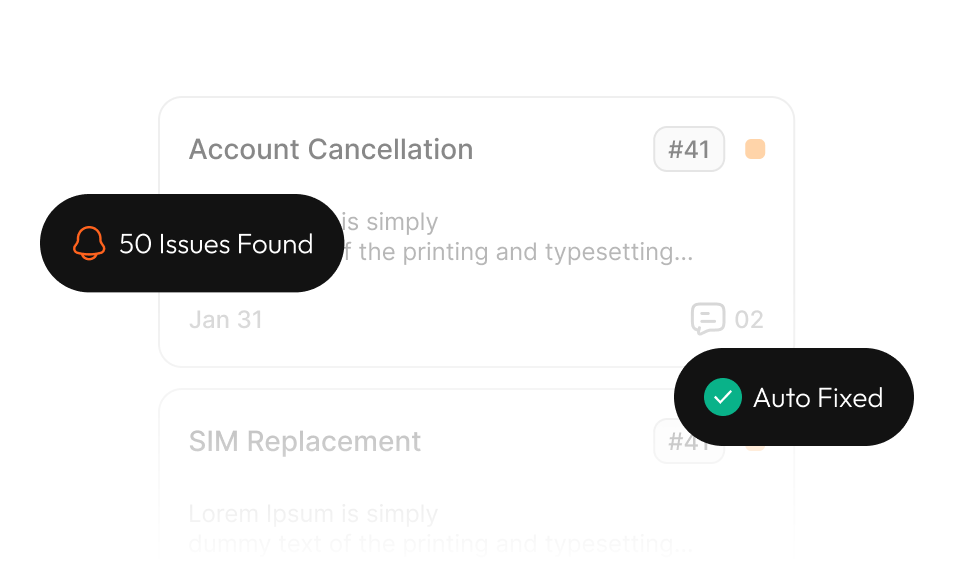Image resolution: width=954 pixels, height=568 pixels.
Task: Click the 'Lorem Ipsum is simply' text line
Action: coord(313,515)
